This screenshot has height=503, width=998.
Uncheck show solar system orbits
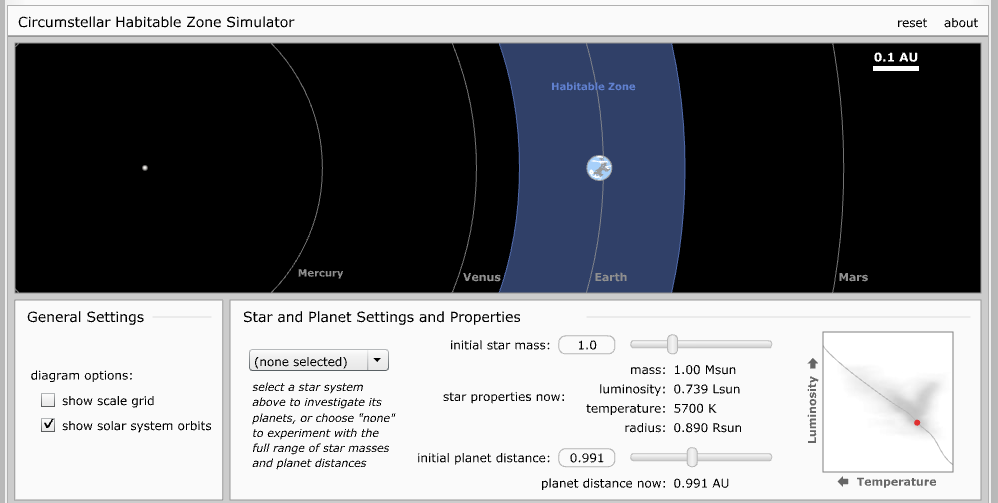pyautogui.click(x=48, y=425)
